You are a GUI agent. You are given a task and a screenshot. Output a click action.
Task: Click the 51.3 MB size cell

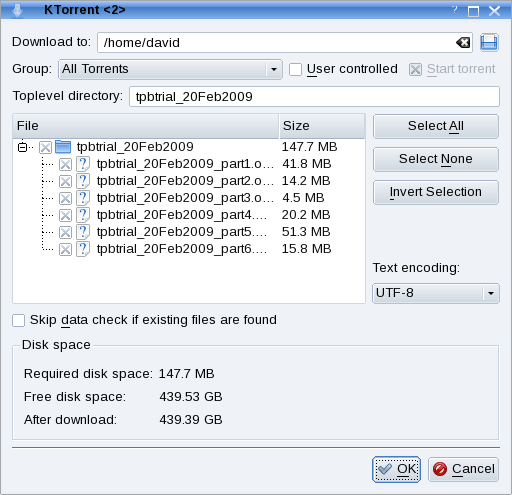(x=306, y=232)
